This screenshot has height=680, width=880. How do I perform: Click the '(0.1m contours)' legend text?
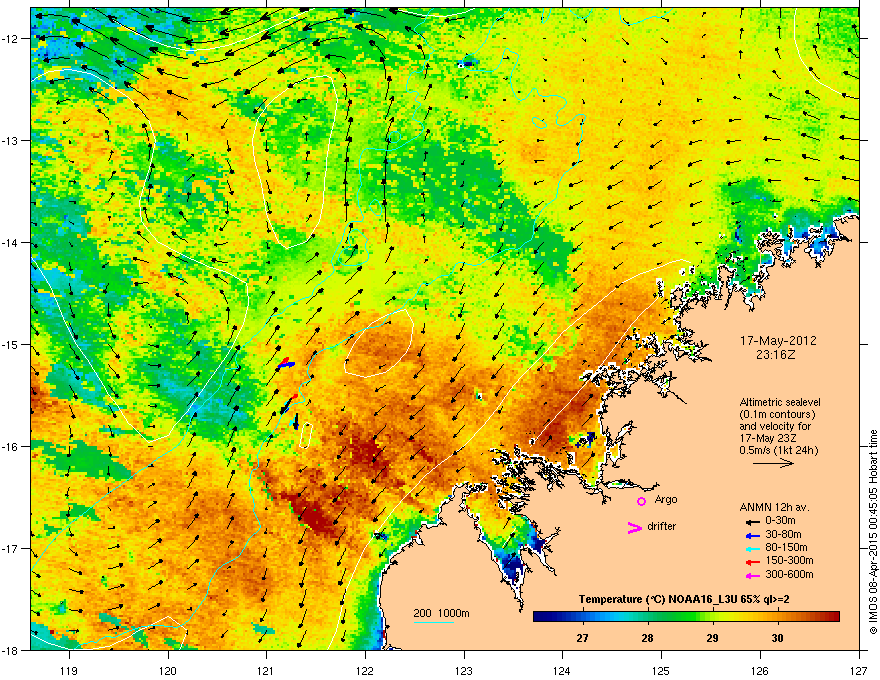[x=777, y=415]
